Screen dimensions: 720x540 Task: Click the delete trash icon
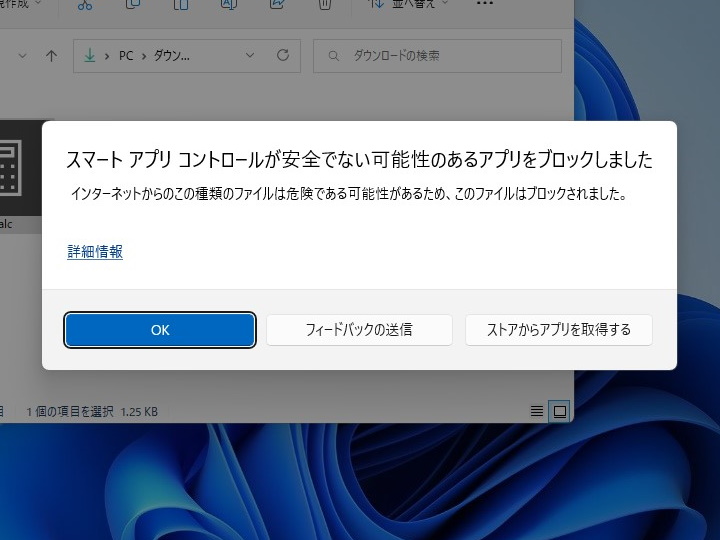(x=324, y=5)
